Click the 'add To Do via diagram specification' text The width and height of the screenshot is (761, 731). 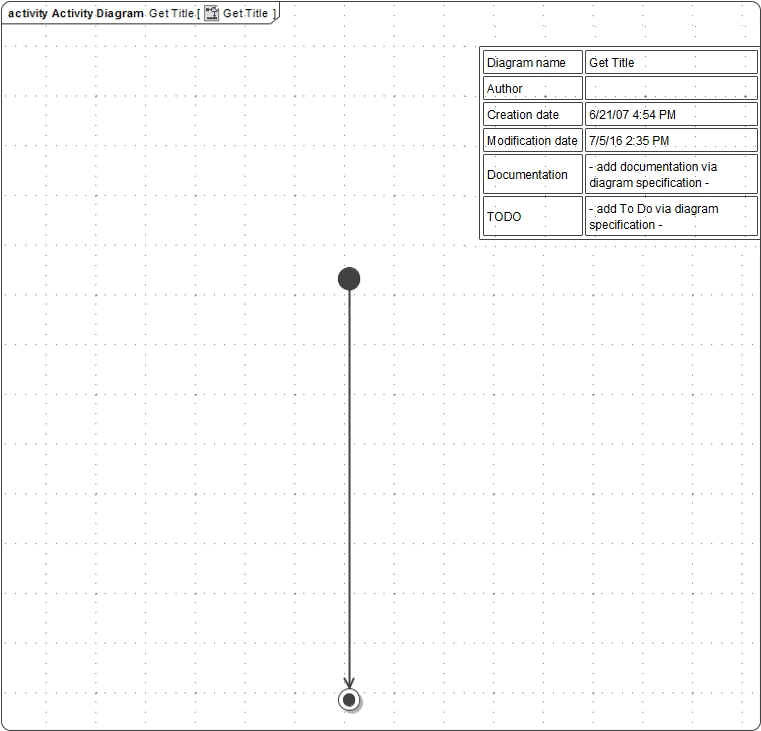tap(653, 216)
